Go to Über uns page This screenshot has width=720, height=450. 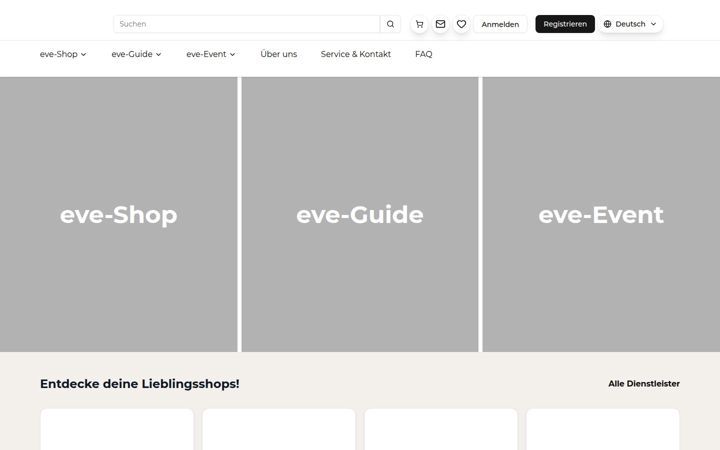coord(279,54)
